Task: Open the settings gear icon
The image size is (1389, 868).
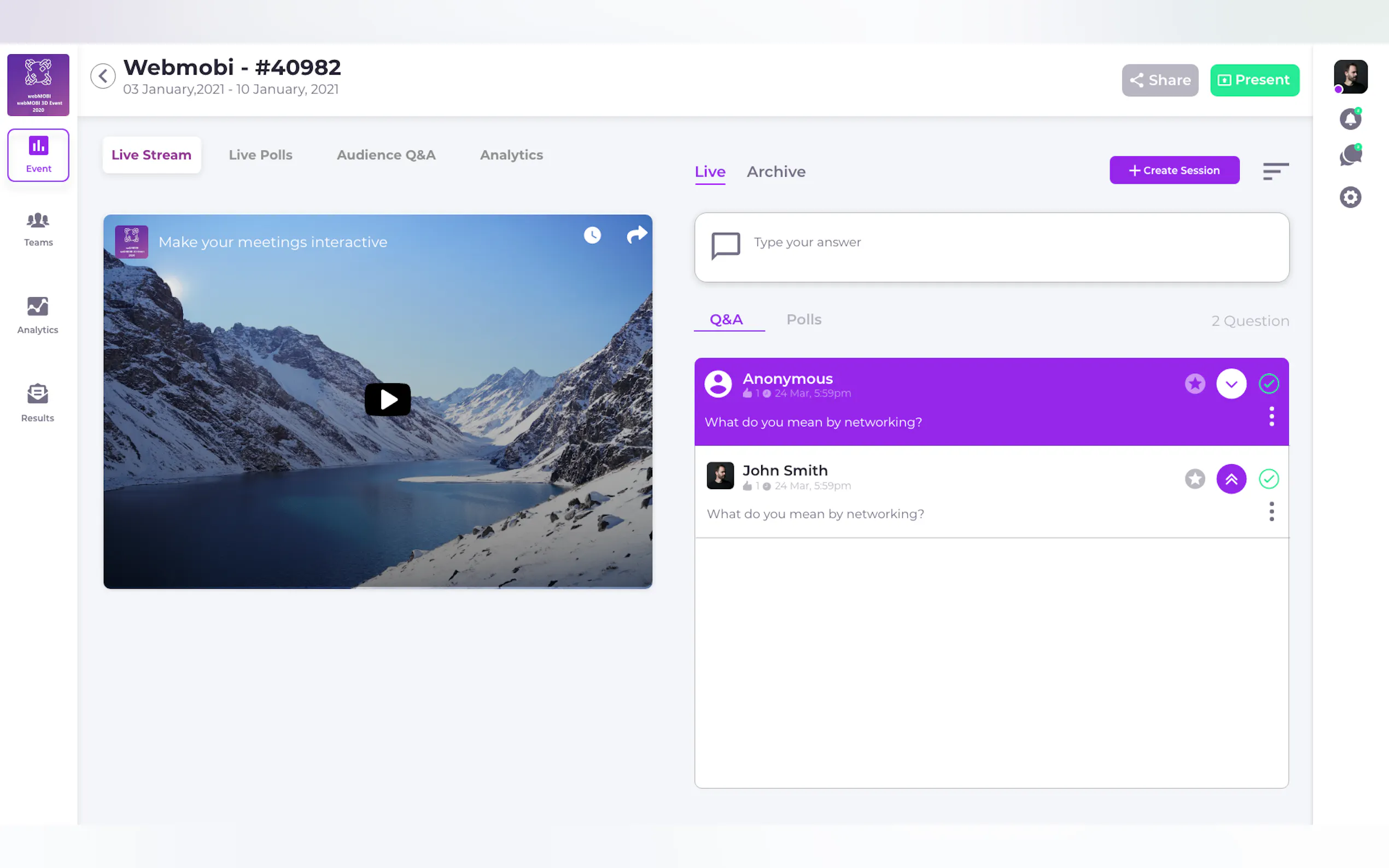Action: [x=1350, y=197]
